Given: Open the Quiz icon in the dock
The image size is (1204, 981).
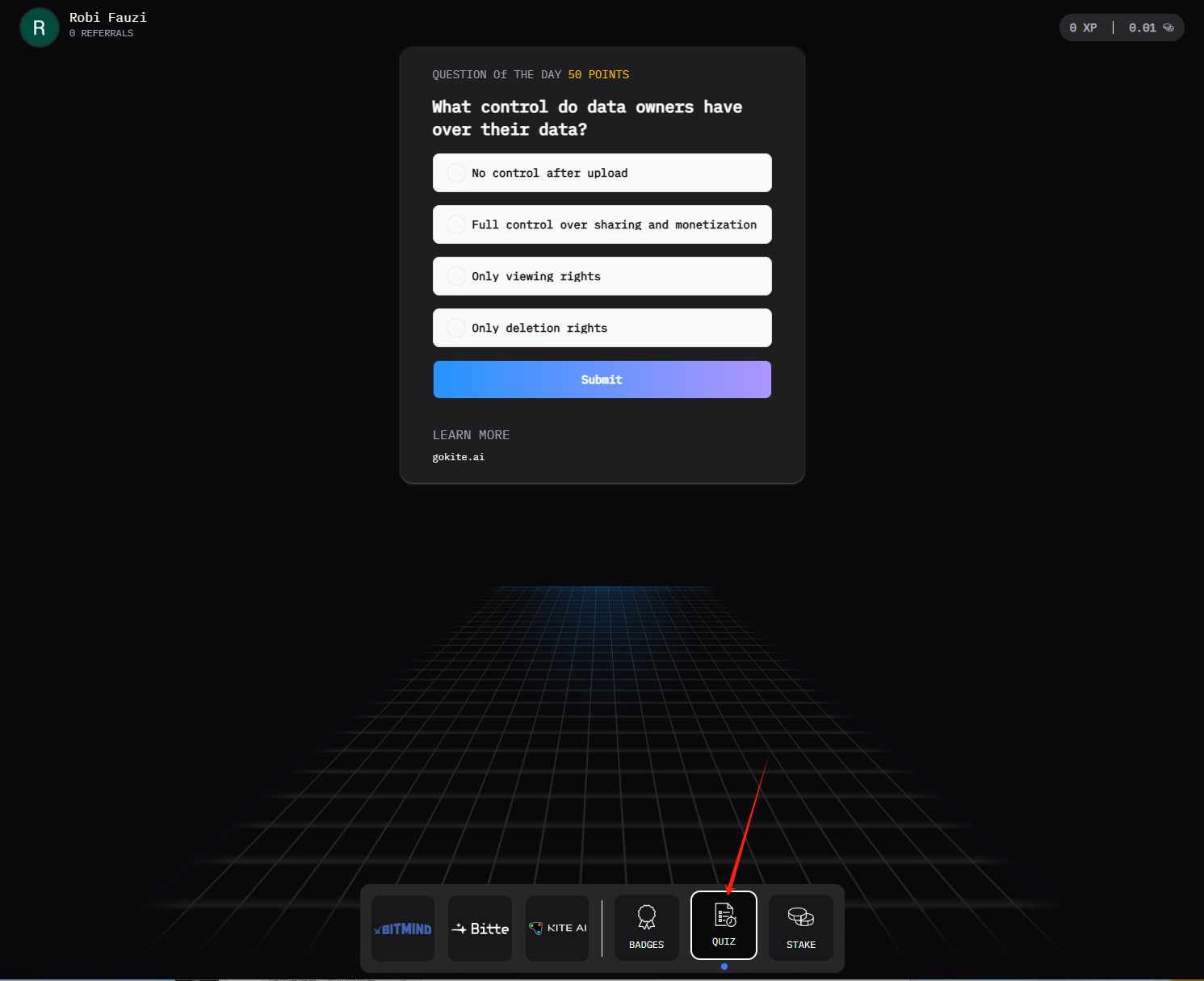Looking at the screenshot, I should point(724,925).
